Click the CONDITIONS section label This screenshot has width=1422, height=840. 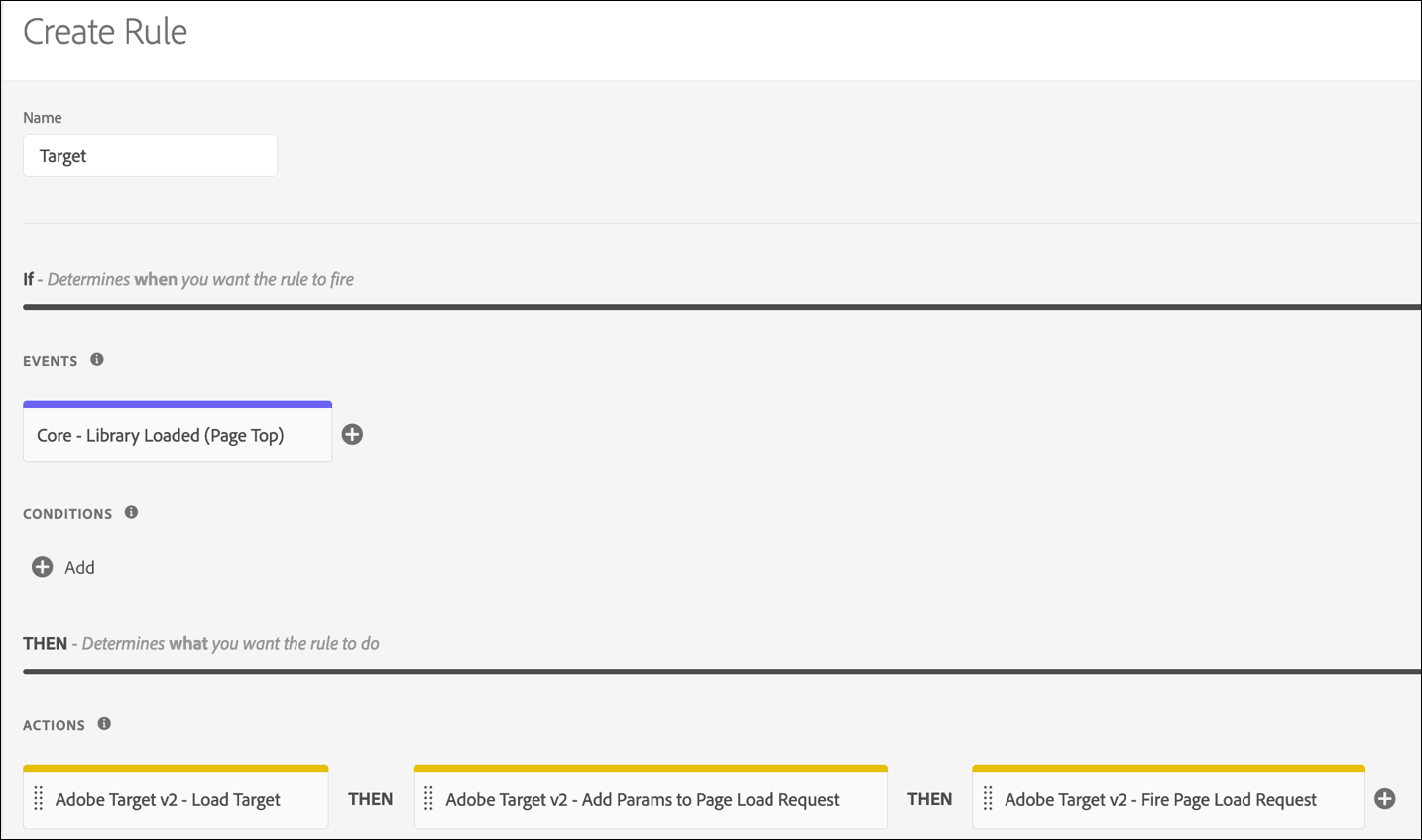click(67, 514)
